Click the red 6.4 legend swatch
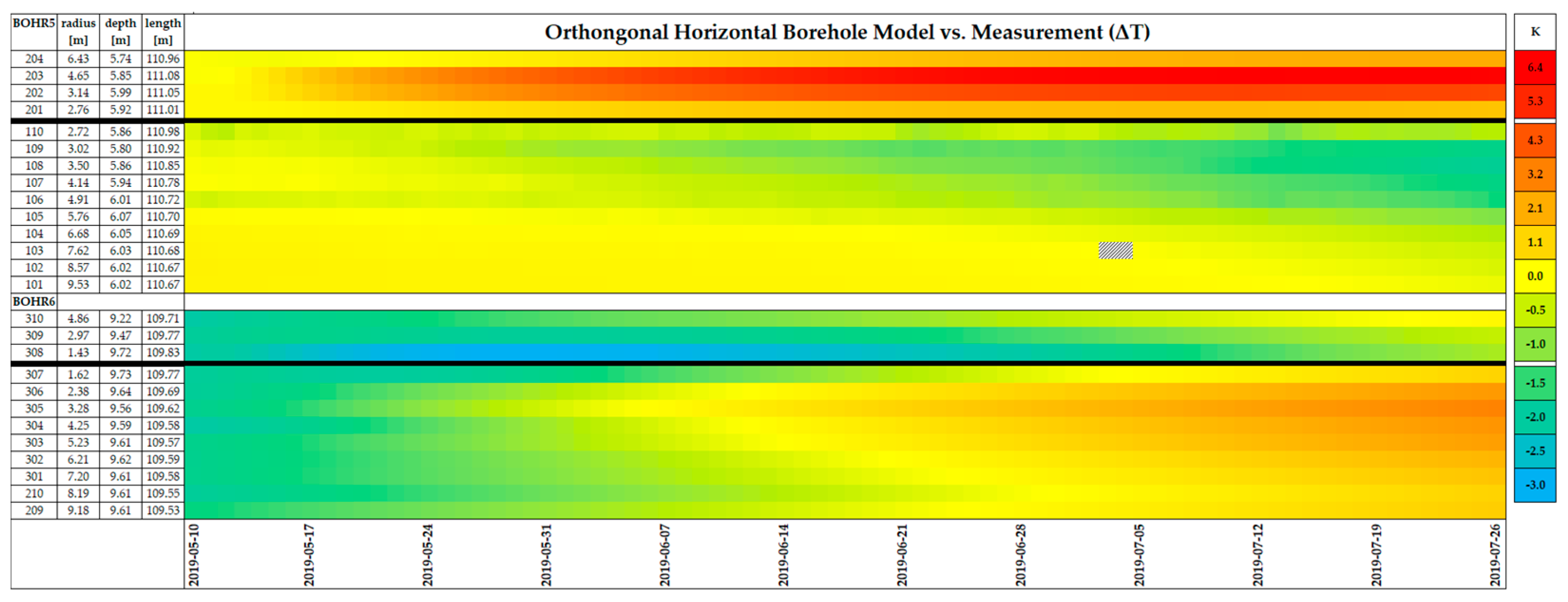The width and height of the screenshot is (1568, 602). (x=1535, y=68)
